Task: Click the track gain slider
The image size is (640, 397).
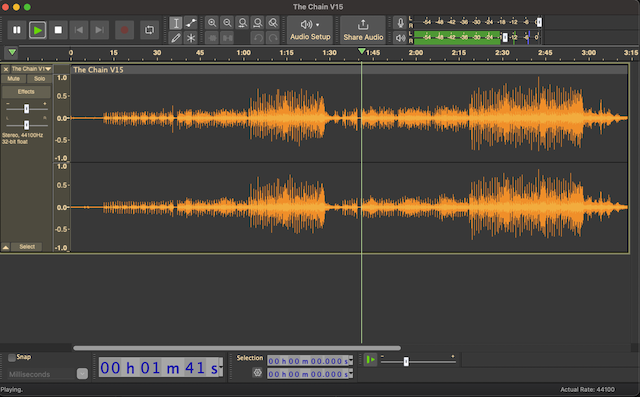Action: coord(27,109)
